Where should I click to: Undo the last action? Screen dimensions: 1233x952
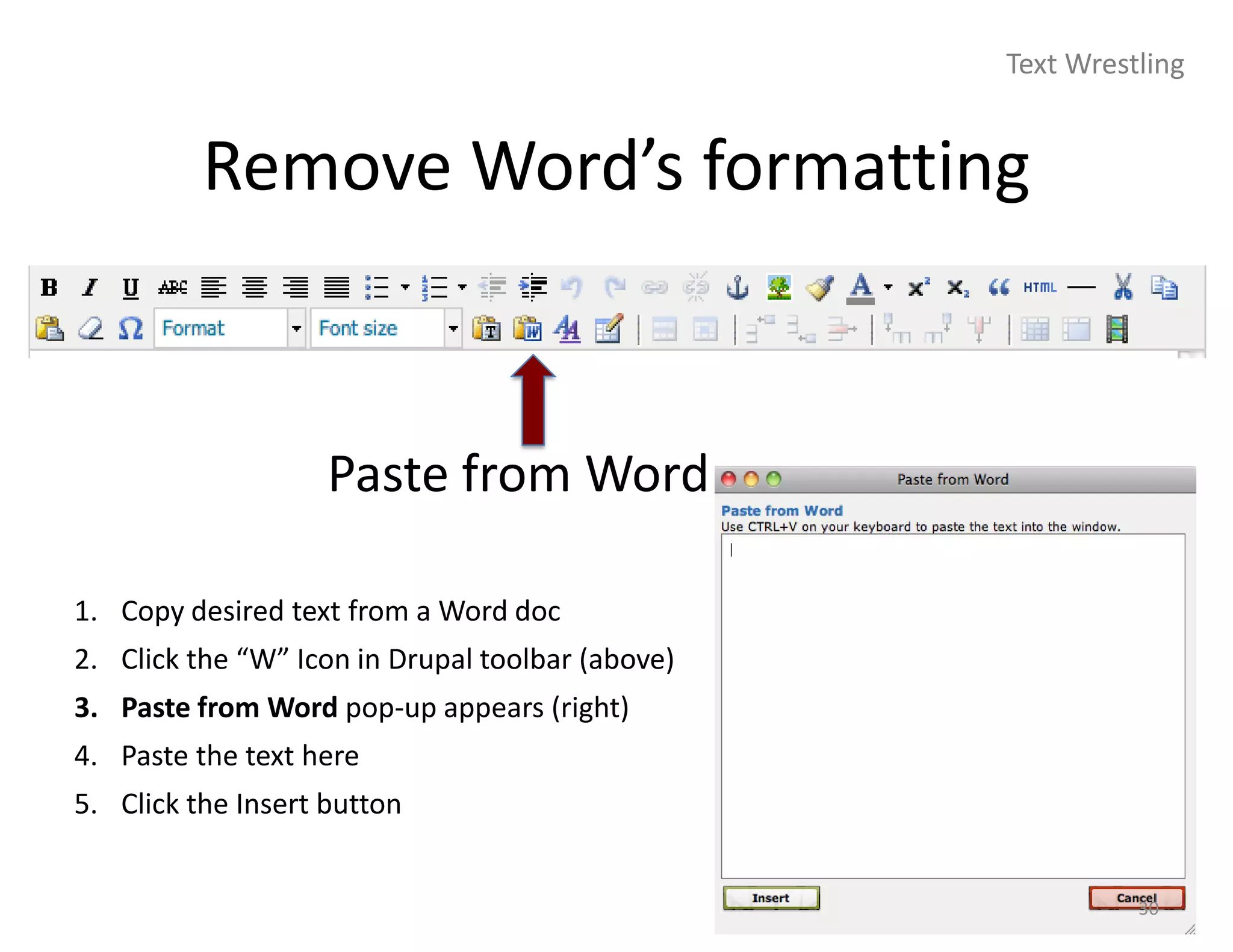coord(572,288)
